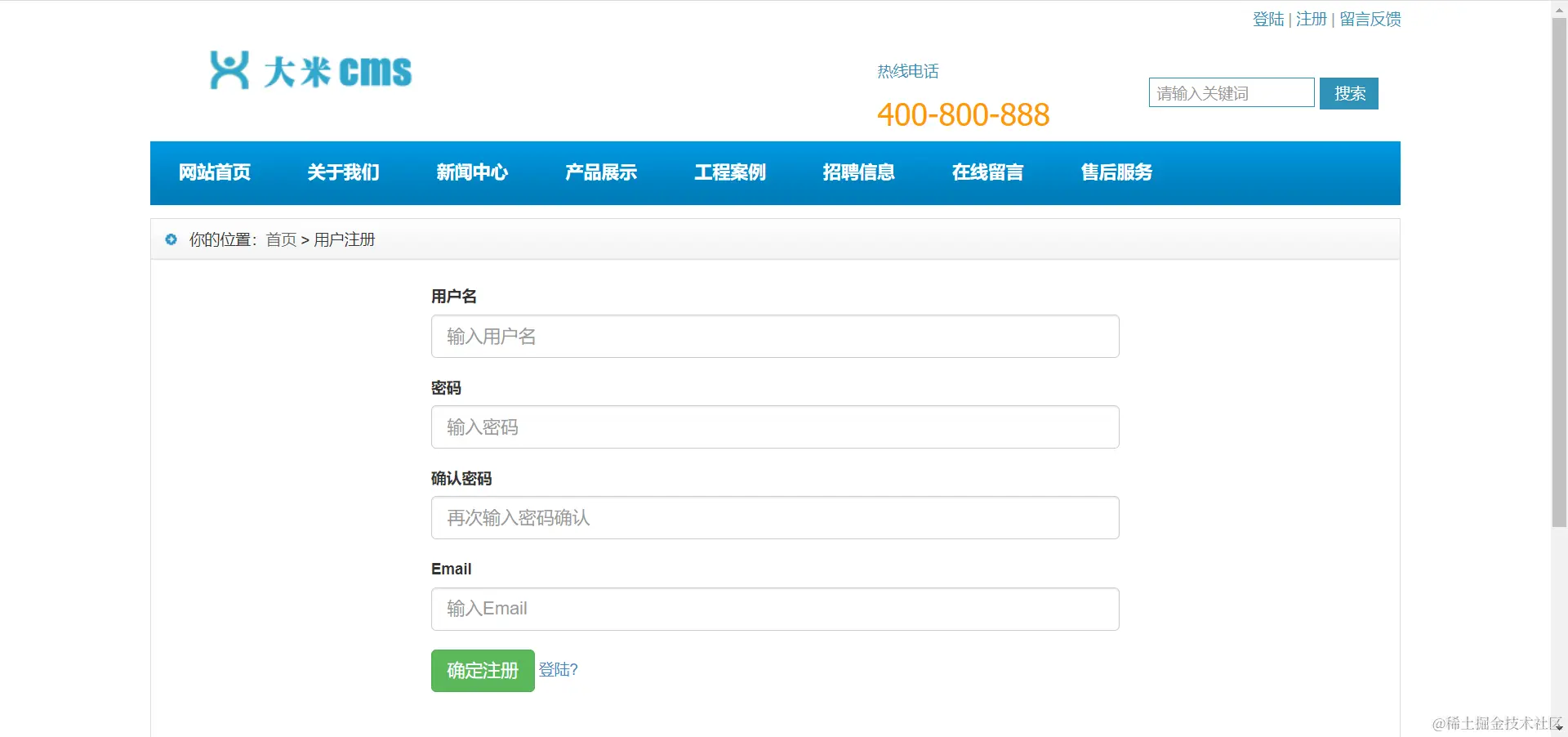Click the scrollbar down arrow

pyautogui.click(x=1559, y=728)
